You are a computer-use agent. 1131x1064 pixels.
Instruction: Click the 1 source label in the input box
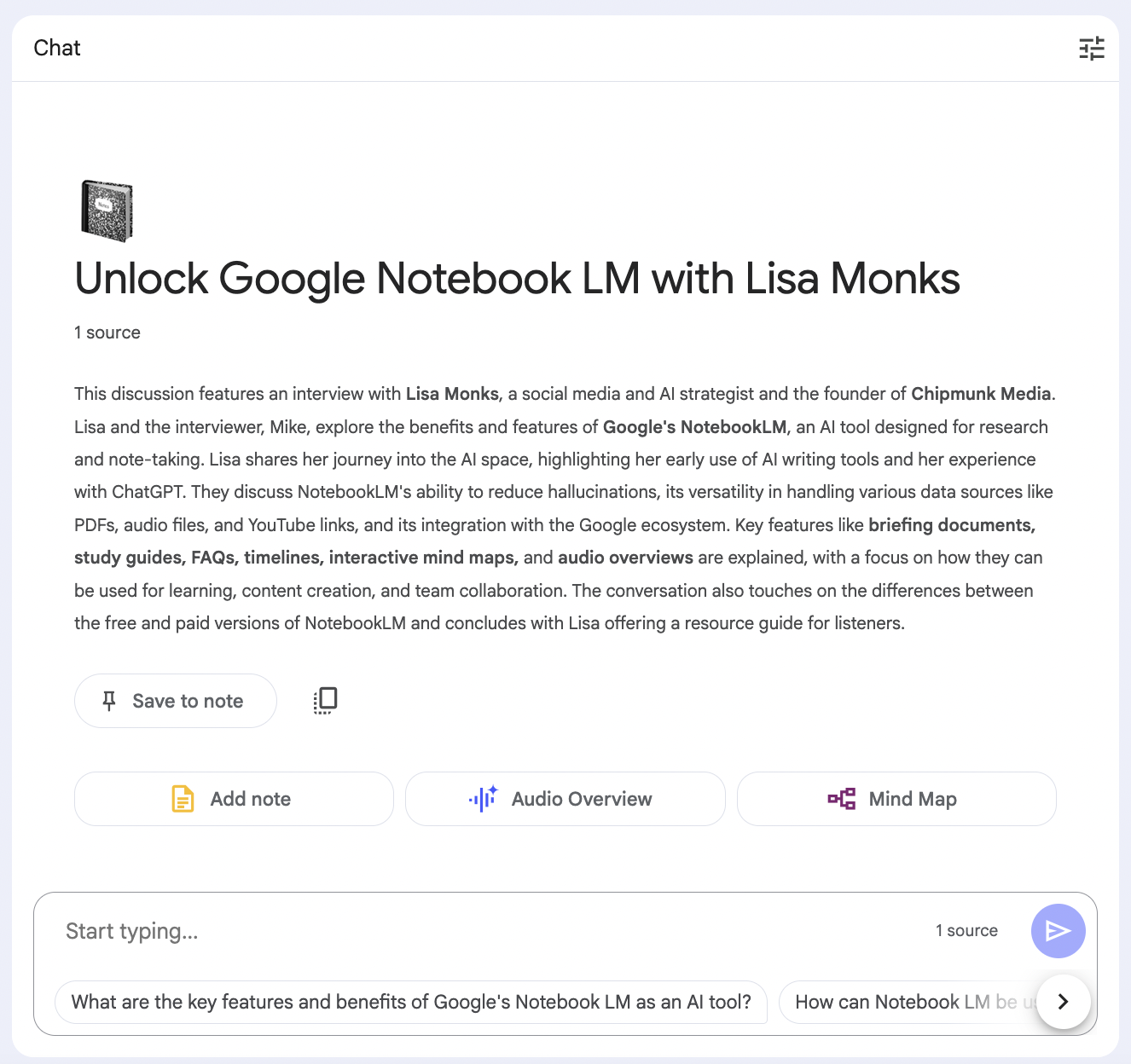point(966,931)
